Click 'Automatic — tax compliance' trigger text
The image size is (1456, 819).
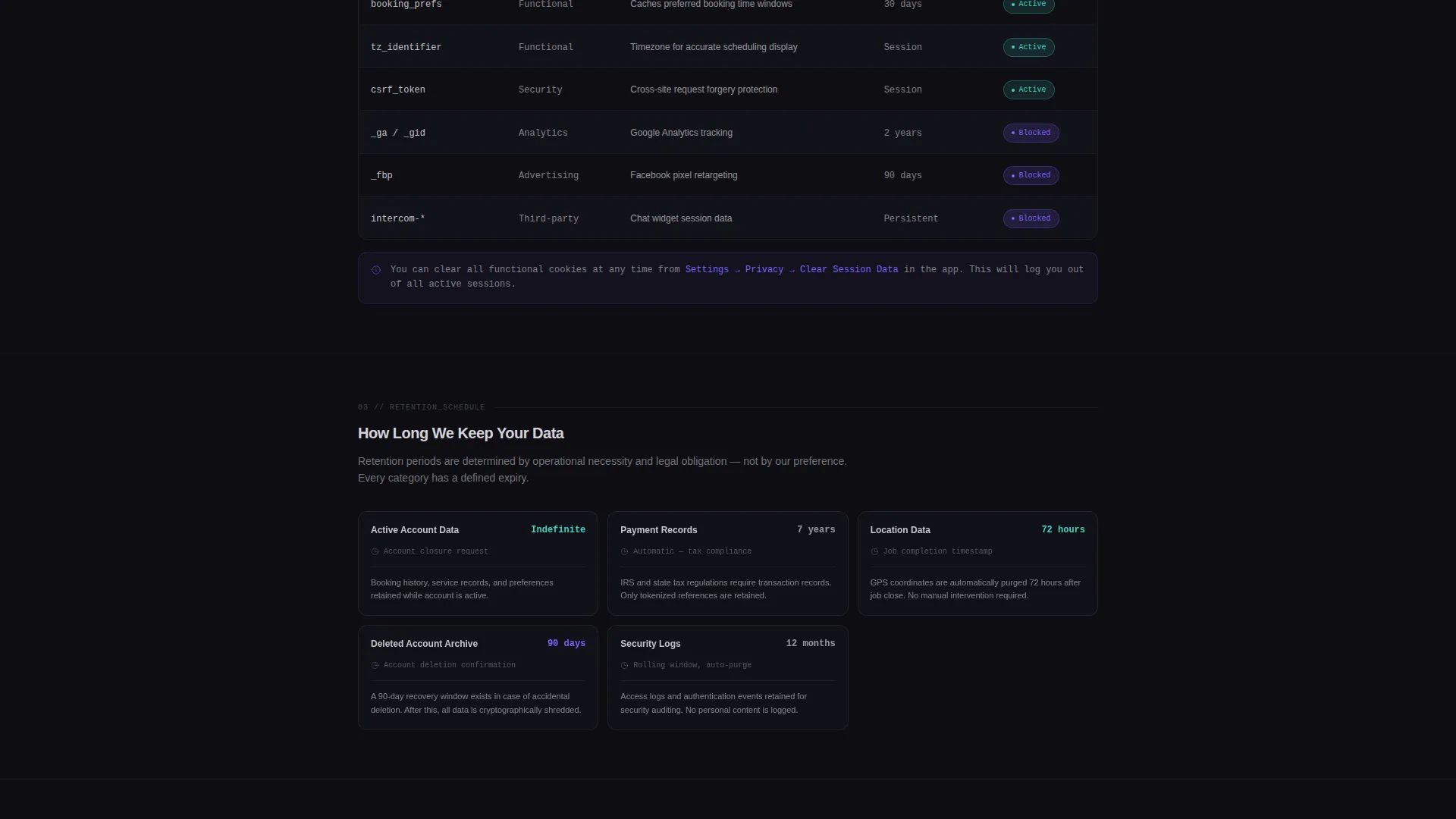click(692, 551)
